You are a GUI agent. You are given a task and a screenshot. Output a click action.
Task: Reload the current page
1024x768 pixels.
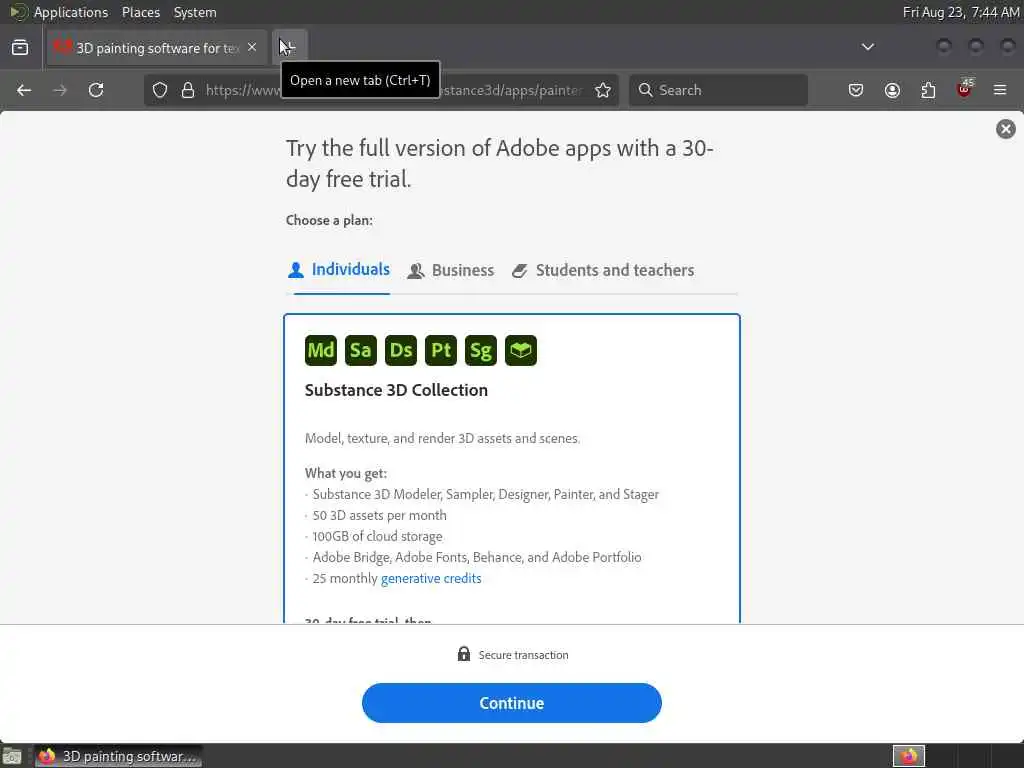click(96, 90)
